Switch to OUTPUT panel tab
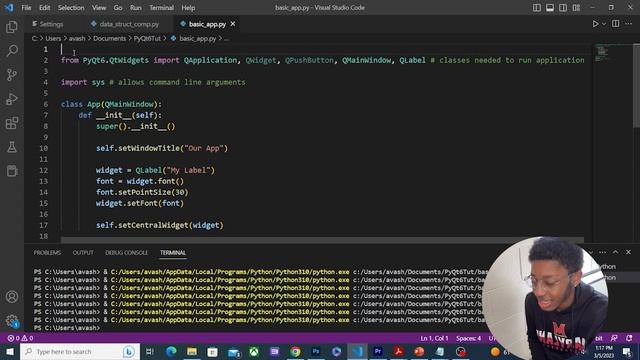 pyautogui.click(x=83, y=253)
